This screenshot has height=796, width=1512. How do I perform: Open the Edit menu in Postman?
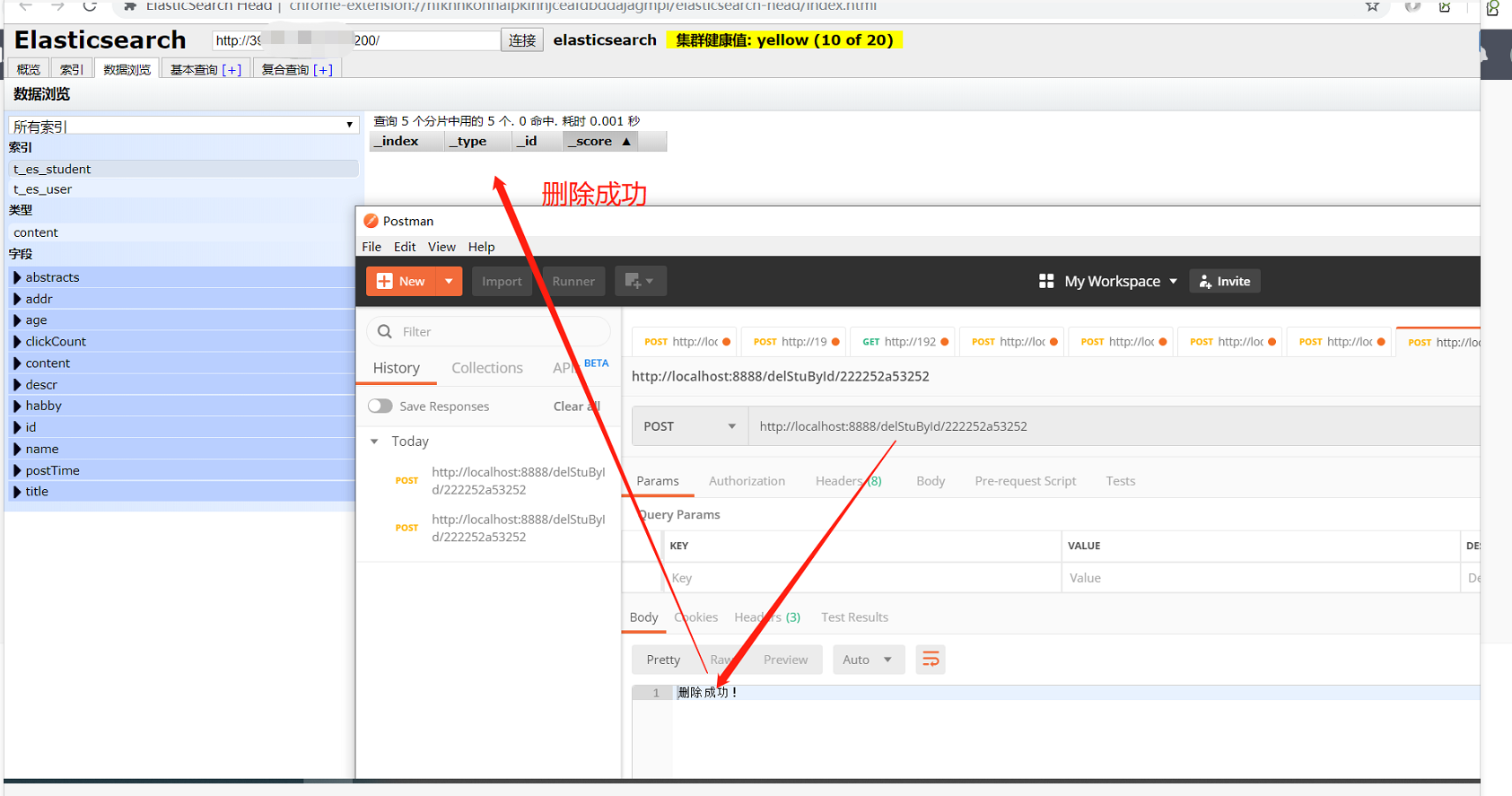[x=405, y=247]
